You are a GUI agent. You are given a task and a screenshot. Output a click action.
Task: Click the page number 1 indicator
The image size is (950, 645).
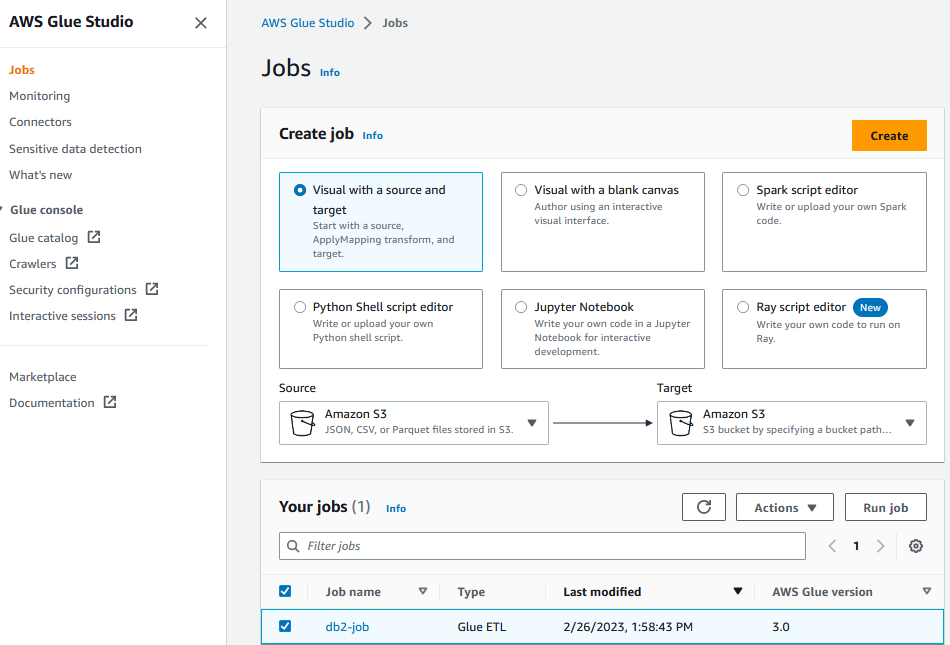pyautogui.click(x=856, y=546)
